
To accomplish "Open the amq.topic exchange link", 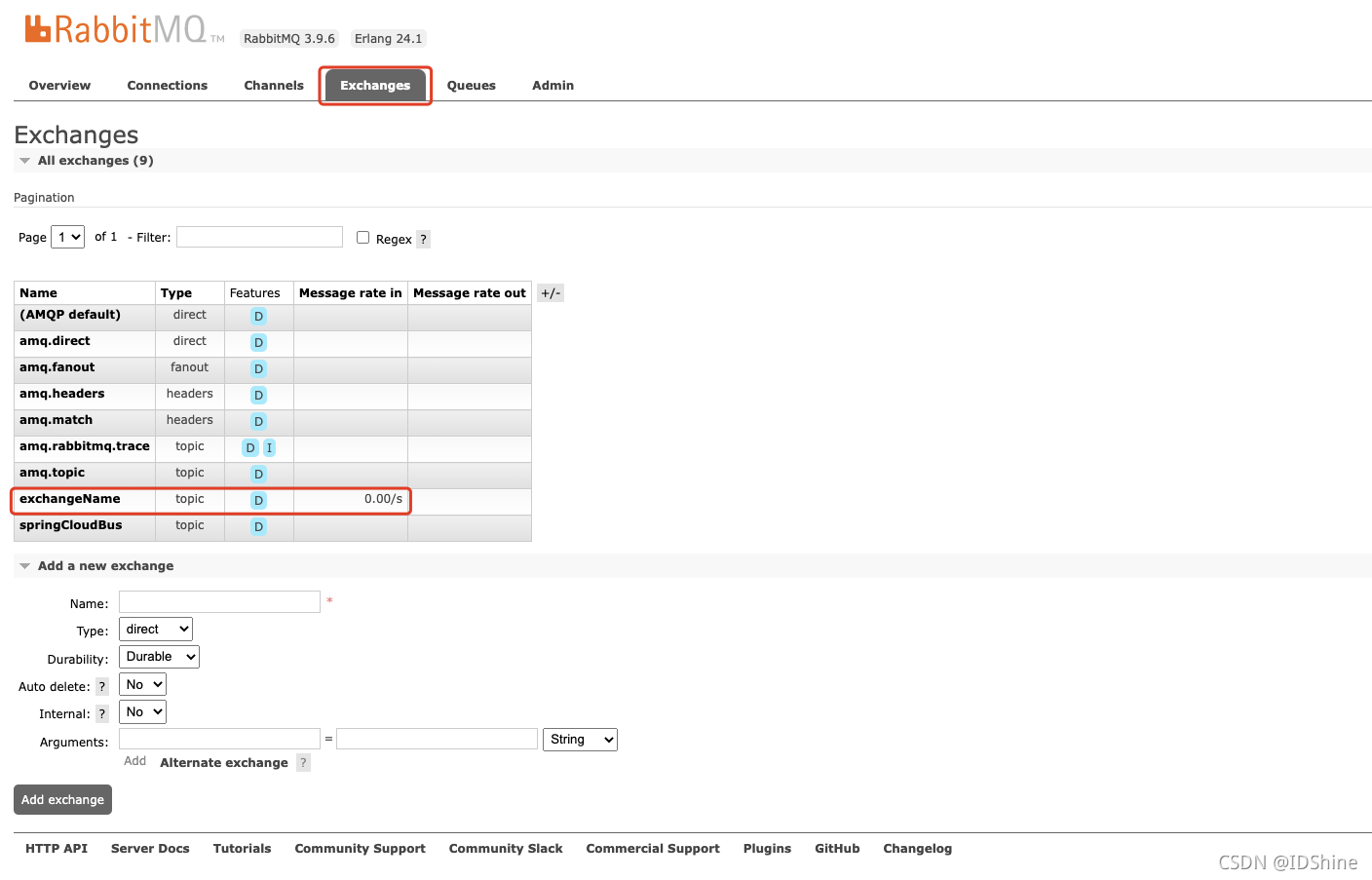I will pyautogui.click(x=52, y=473).
